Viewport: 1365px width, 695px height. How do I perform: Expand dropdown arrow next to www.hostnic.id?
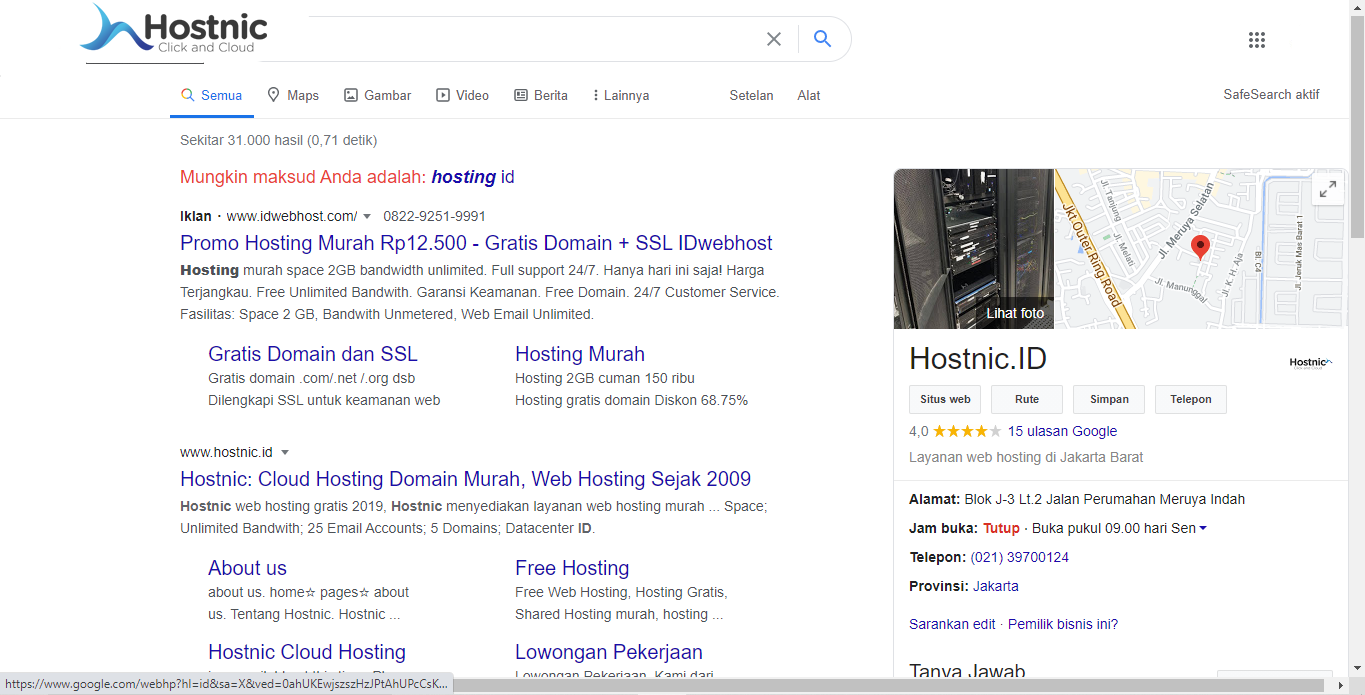pos(284,453)
